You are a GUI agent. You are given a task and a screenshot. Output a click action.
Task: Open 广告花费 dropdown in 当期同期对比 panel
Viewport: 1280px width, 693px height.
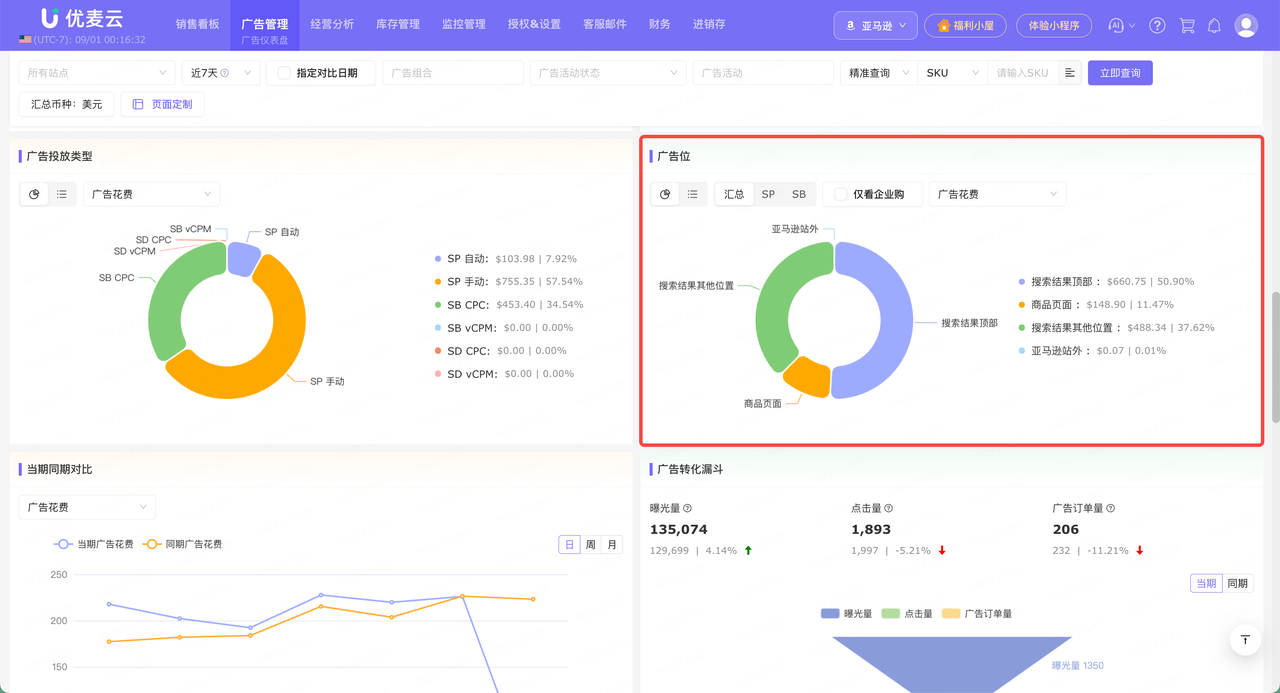point(87,507)
